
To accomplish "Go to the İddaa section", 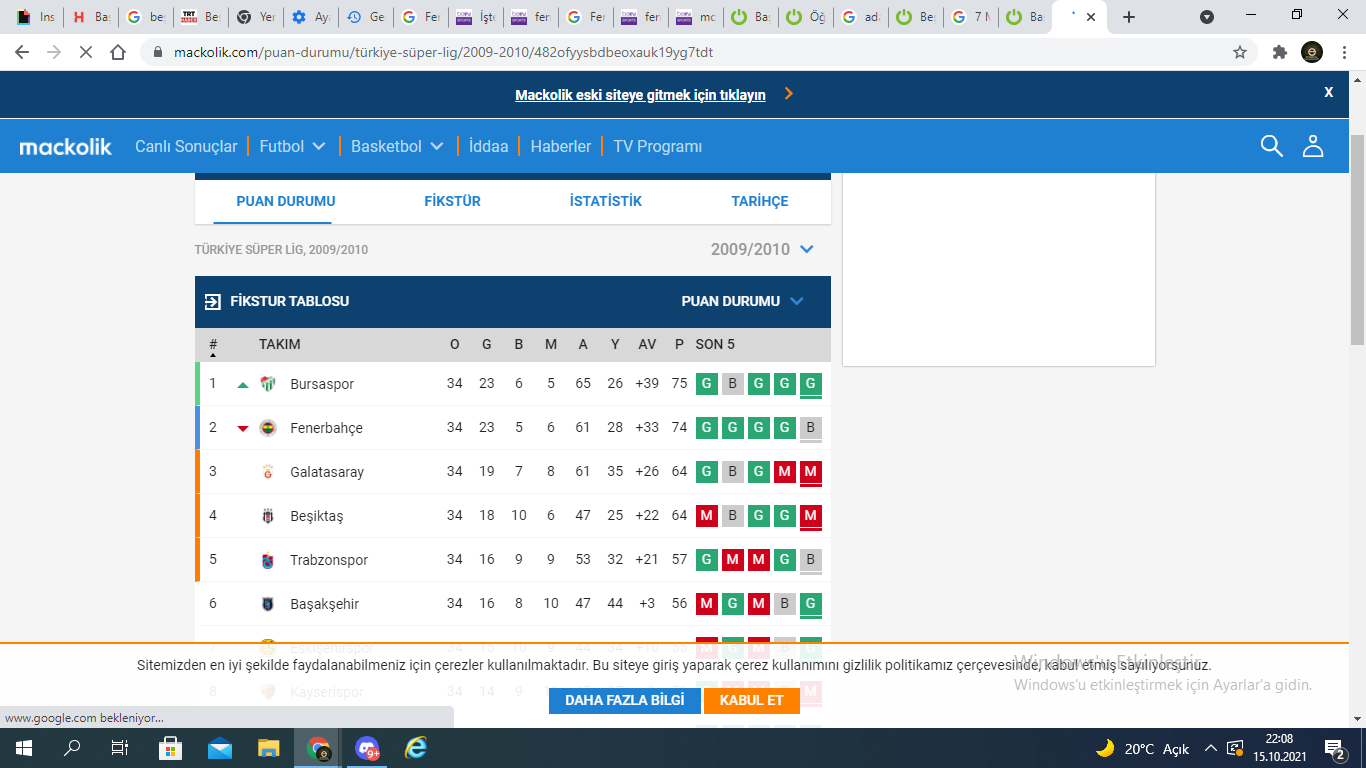I will pos(489,146).
